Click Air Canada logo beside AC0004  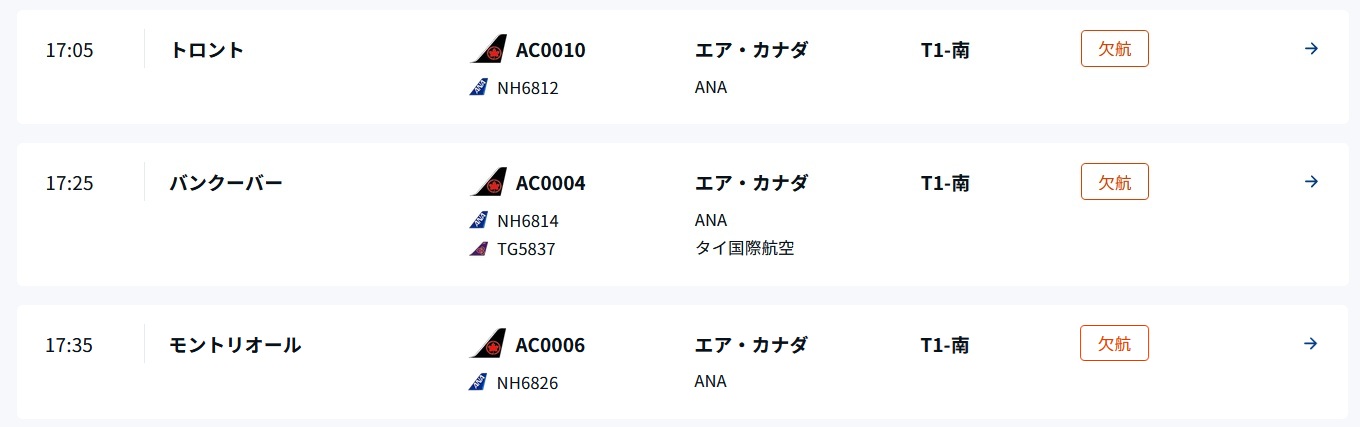point(488,182)
